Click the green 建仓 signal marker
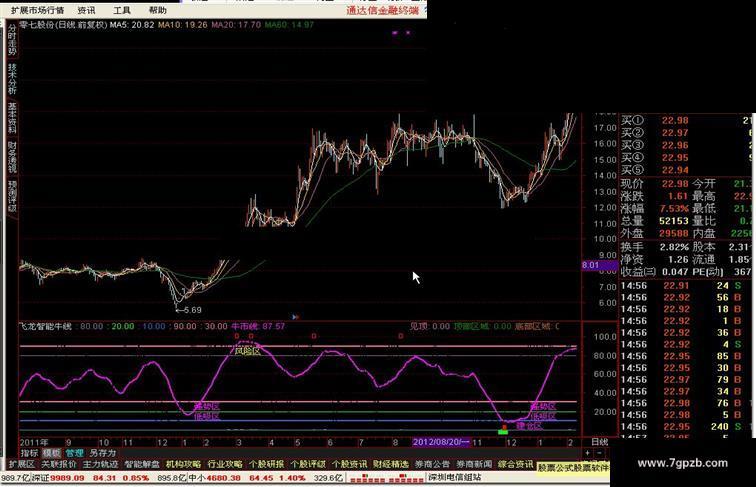This screenshot has width=756, height=487. tap(503, 432)
